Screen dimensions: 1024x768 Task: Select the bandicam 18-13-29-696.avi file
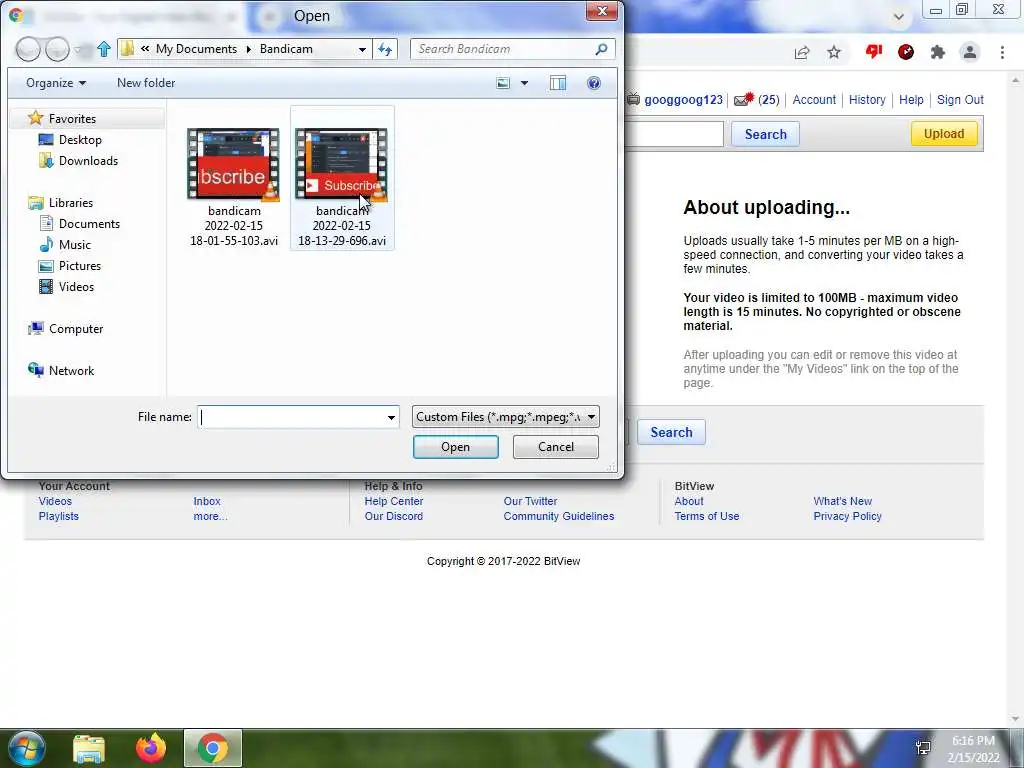click(x=342, y=178)
